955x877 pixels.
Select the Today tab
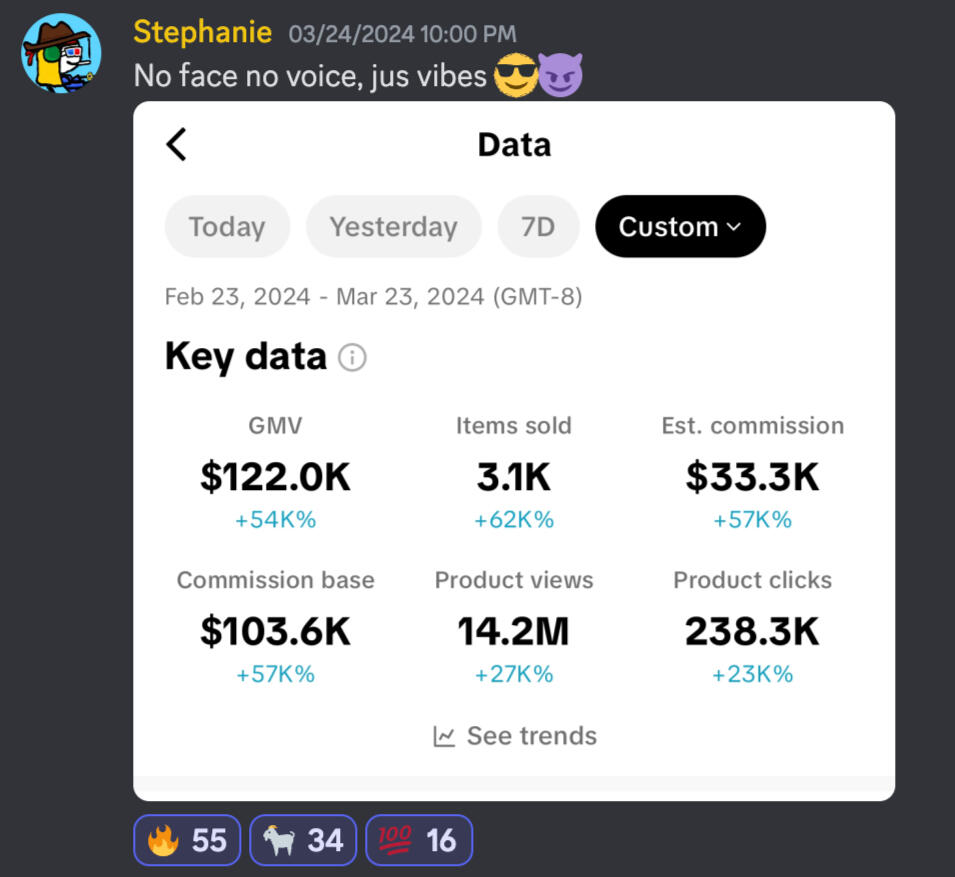[227, 227]
